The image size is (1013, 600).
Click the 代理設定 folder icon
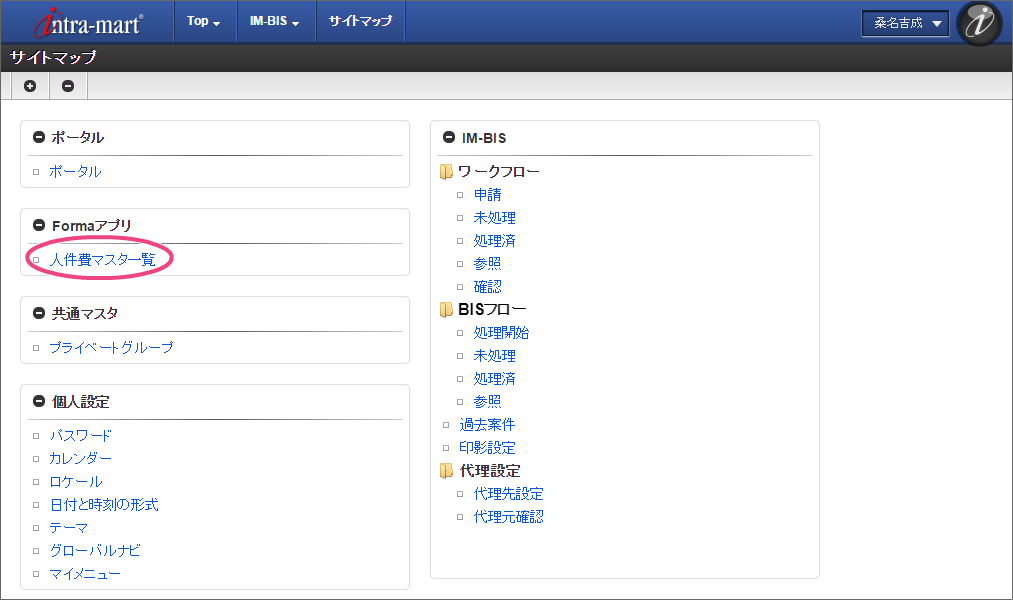[446, 471]
